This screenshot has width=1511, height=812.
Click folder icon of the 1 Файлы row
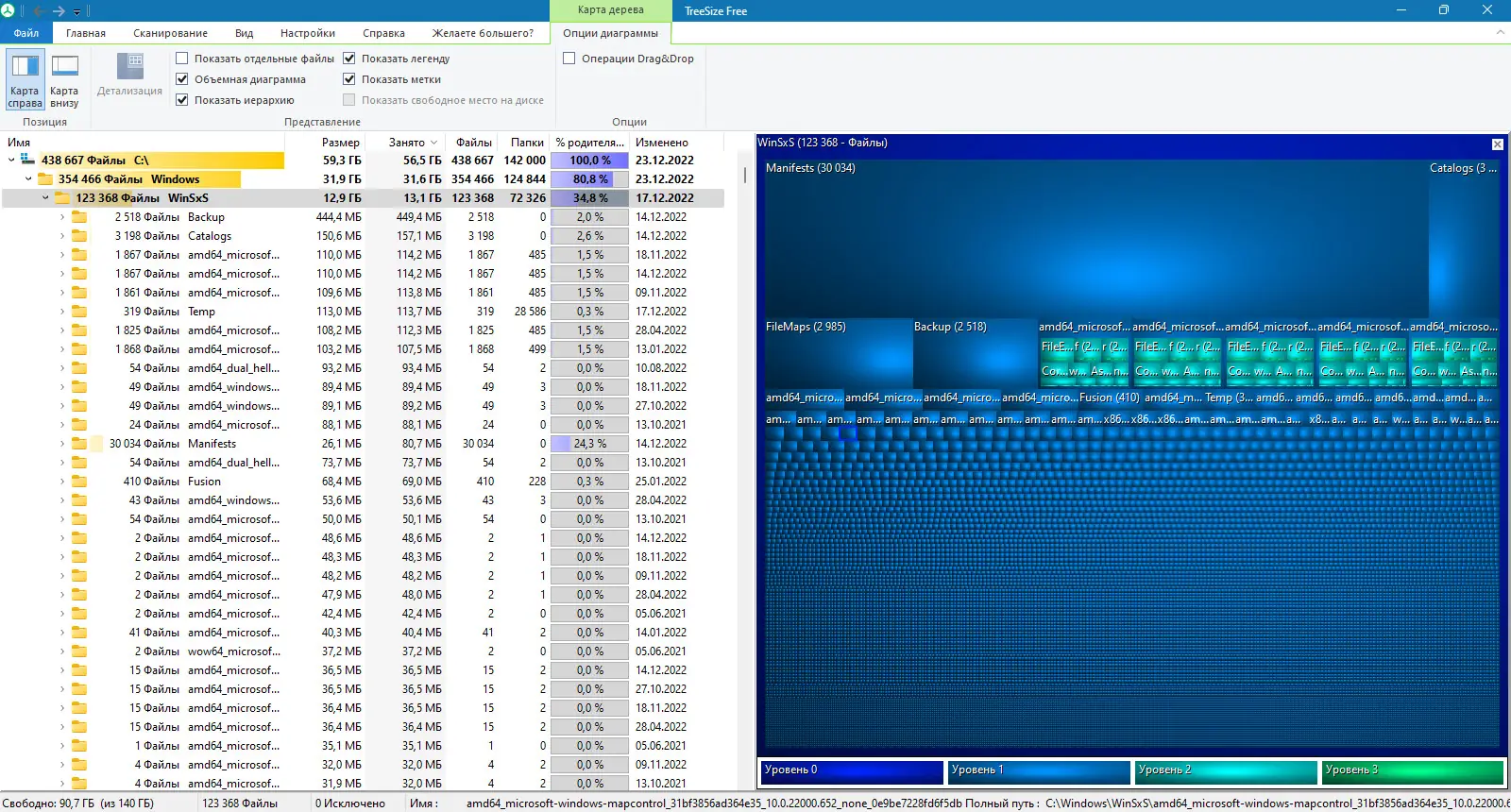[79, 746]
